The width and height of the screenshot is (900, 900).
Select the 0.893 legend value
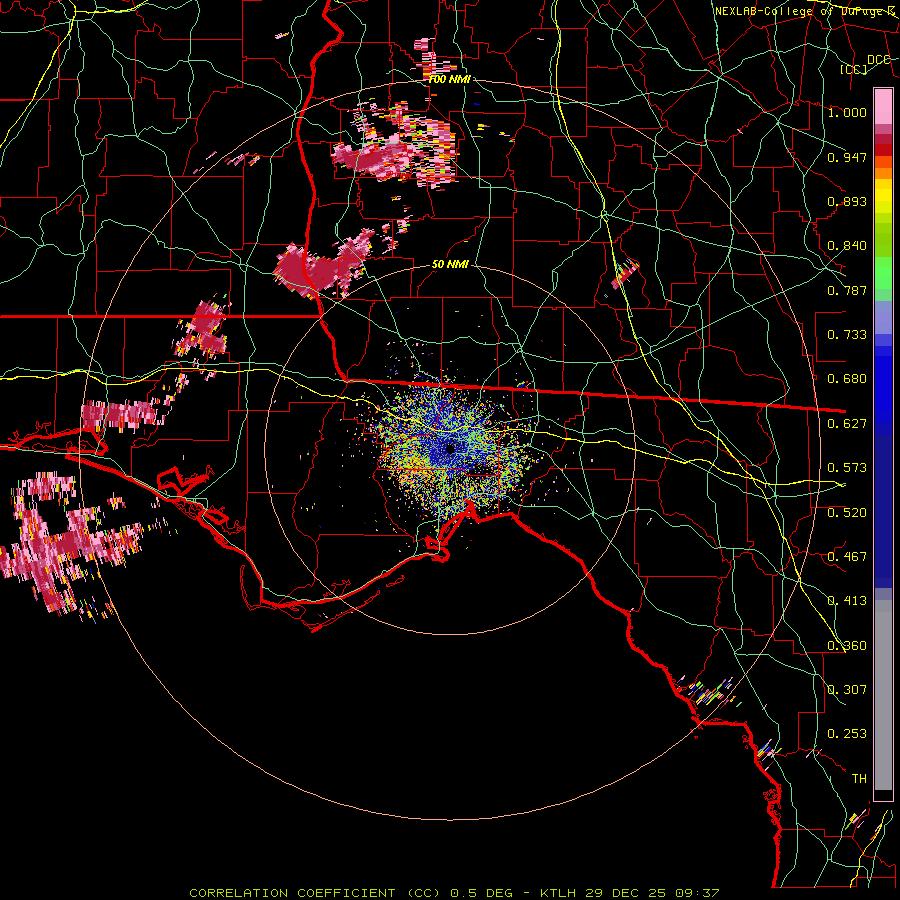[847, 201]
